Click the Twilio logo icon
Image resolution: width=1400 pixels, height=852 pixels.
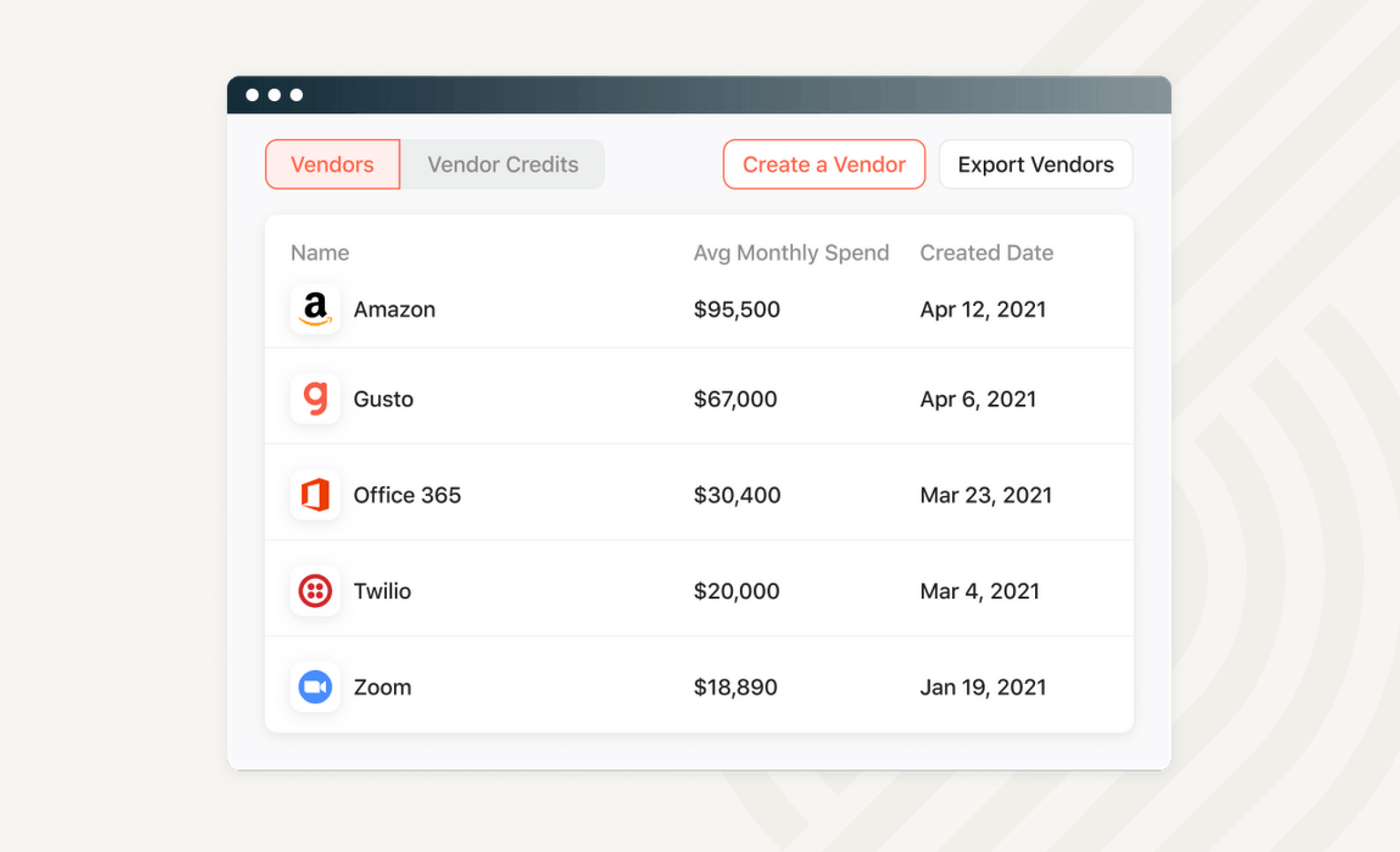pos(315,591)
